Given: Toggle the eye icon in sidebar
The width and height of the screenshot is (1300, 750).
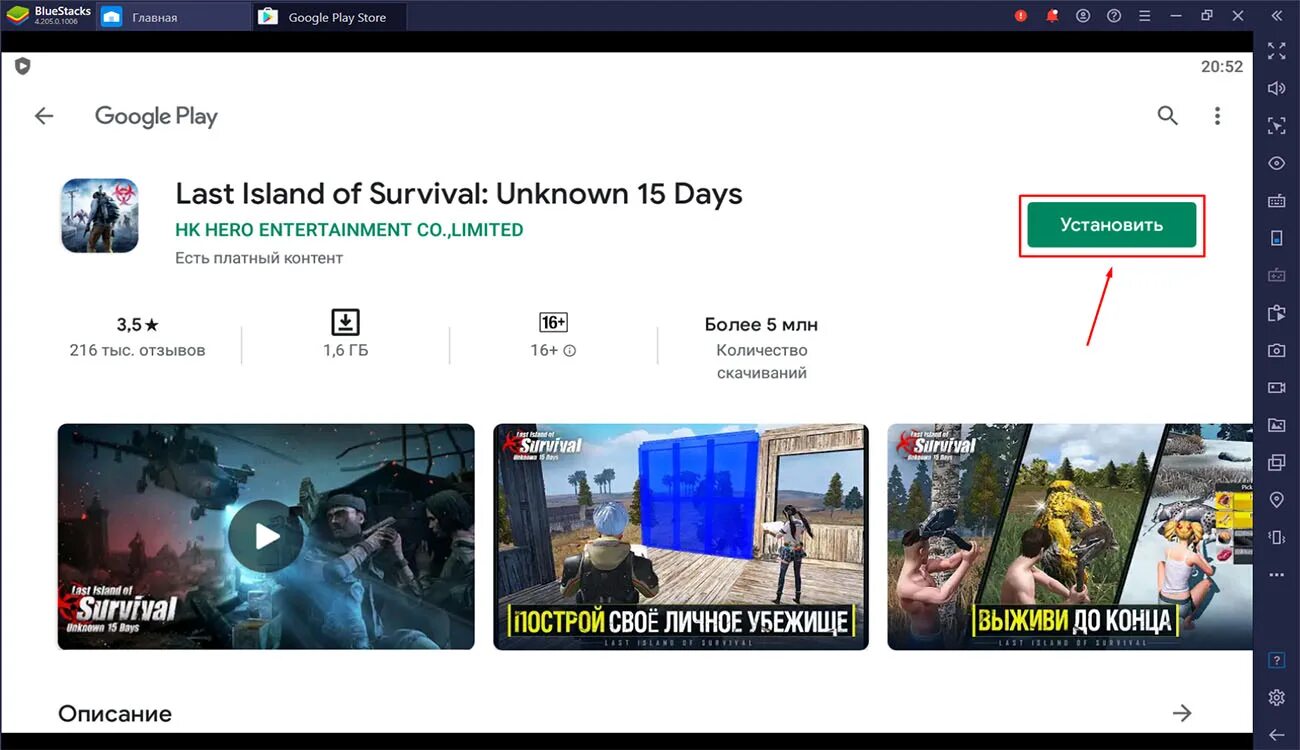Looking at the screenshot, I should pyautogui.click(x=1276, y=163).
